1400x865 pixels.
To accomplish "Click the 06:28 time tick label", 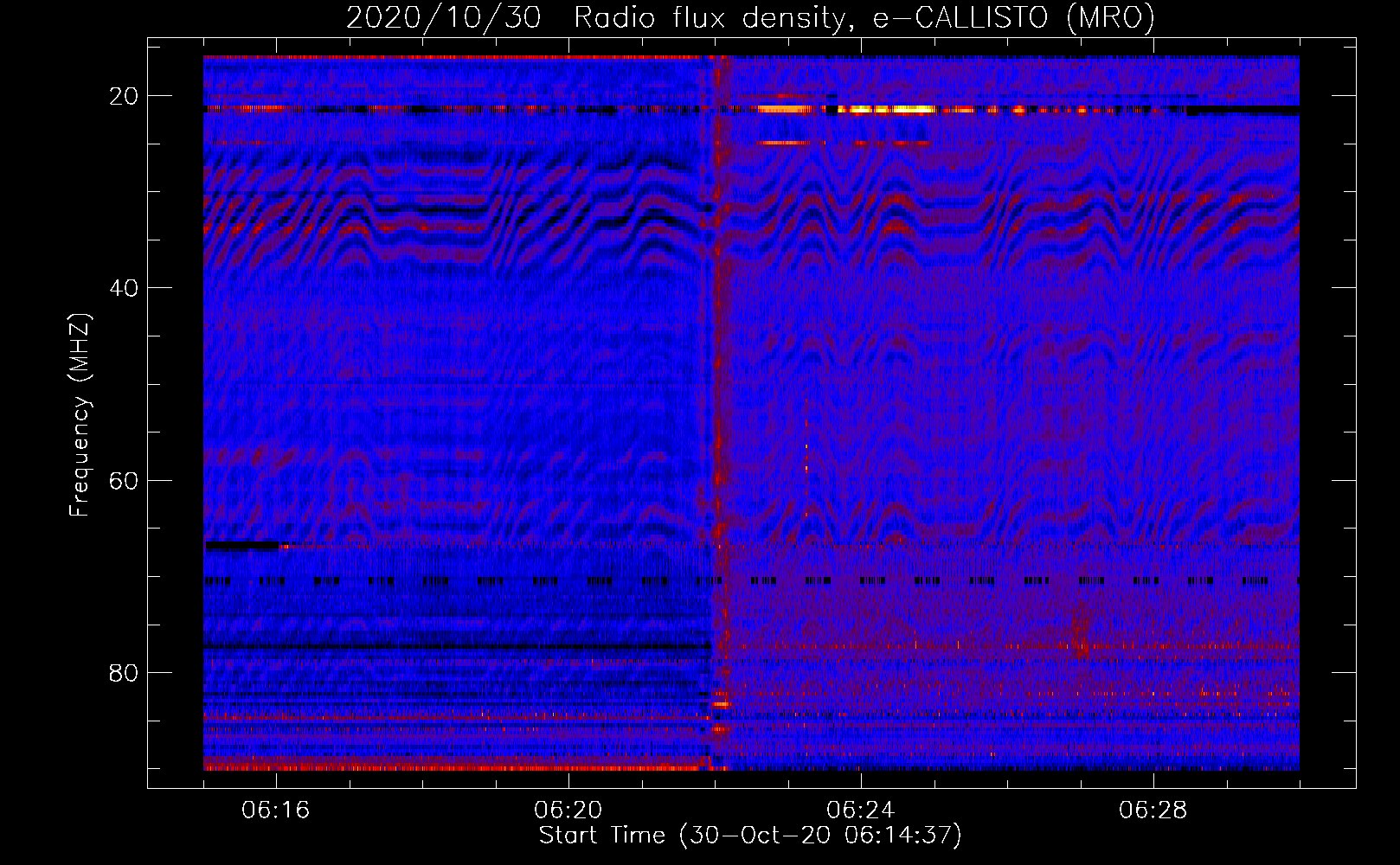I will [1153, 811].
